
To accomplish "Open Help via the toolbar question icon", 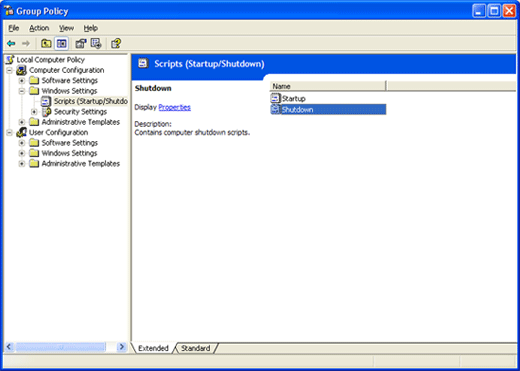I will tap(116, 43).
